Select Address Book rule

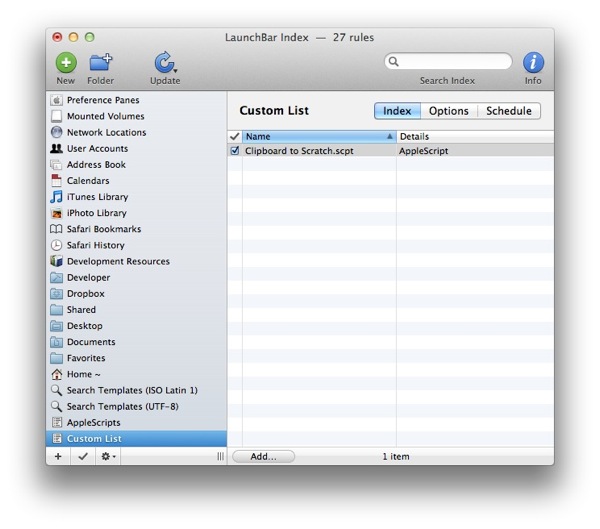pyautogui.click(x=136, y=164)
